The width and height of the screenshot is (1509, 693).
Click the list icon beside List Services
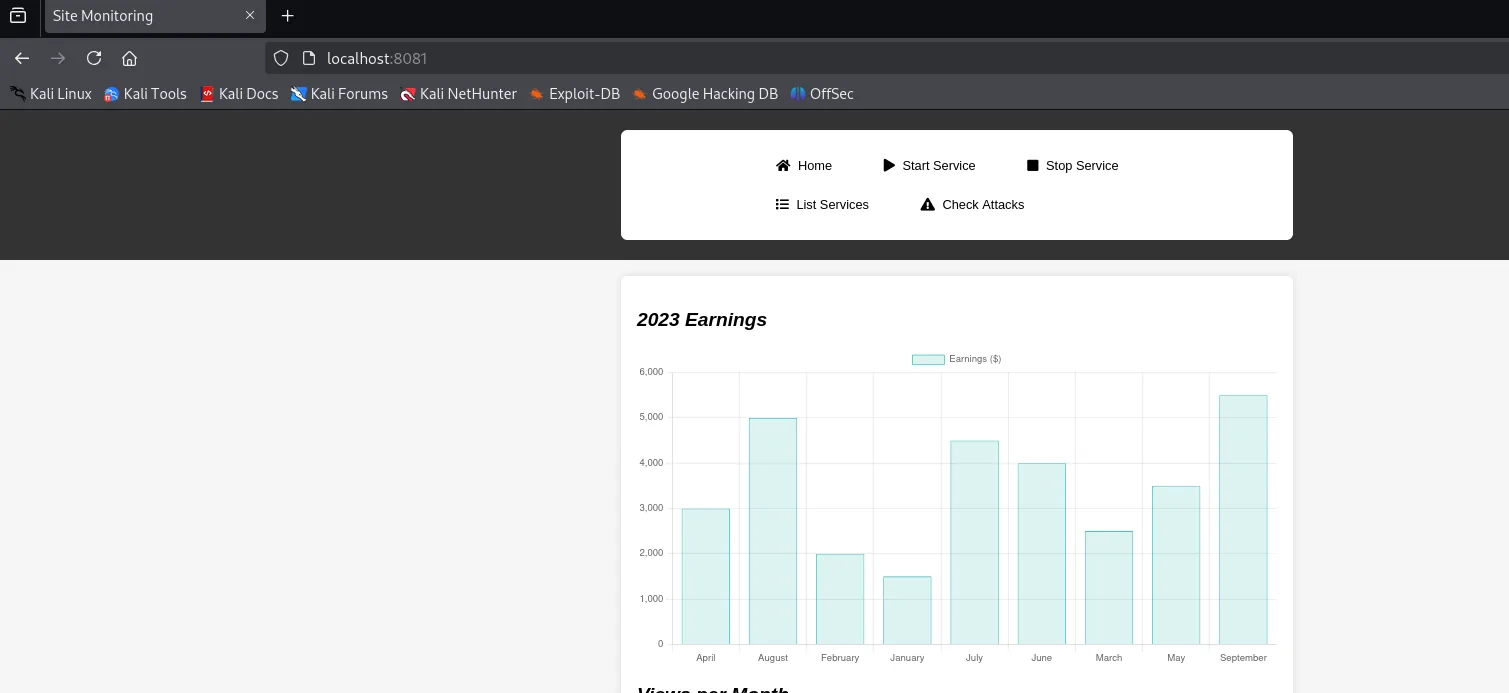coord(782,205)
